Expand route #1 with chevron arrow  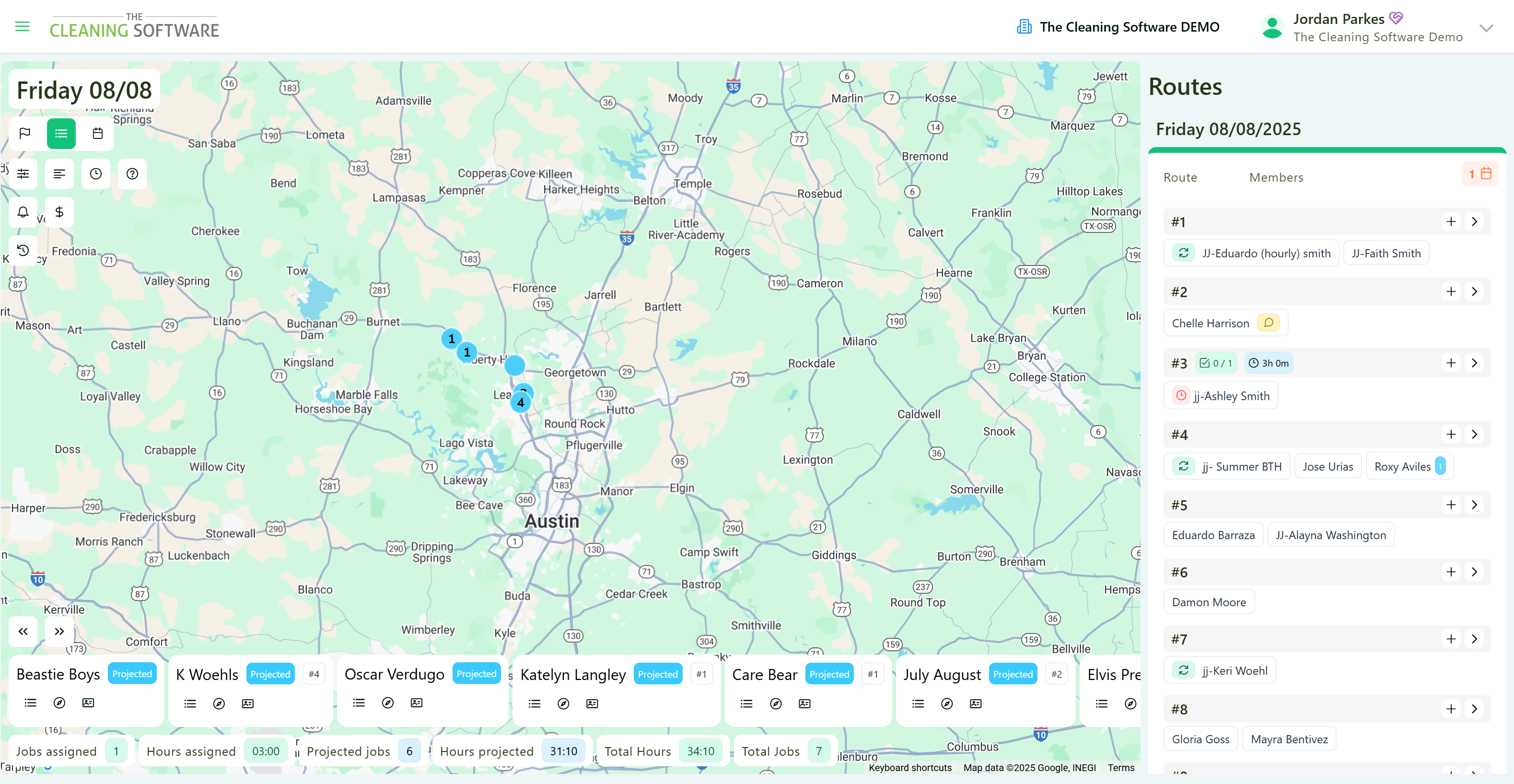[x=1474, y=221]
